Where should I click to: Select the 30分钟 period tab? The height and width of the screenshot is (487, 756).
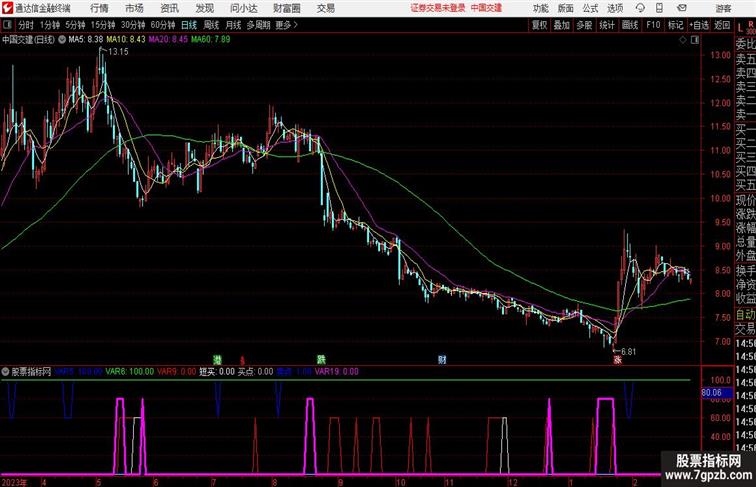pyautogui.click(x=133, y=25)
